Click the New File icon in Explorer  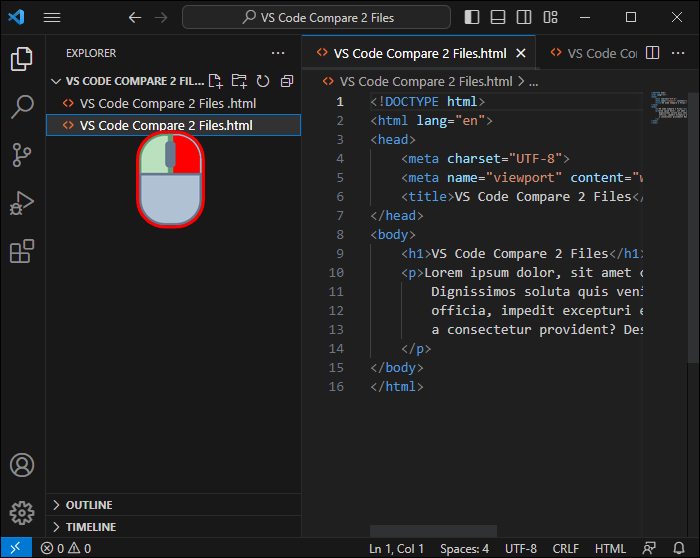tap(216, 81)
